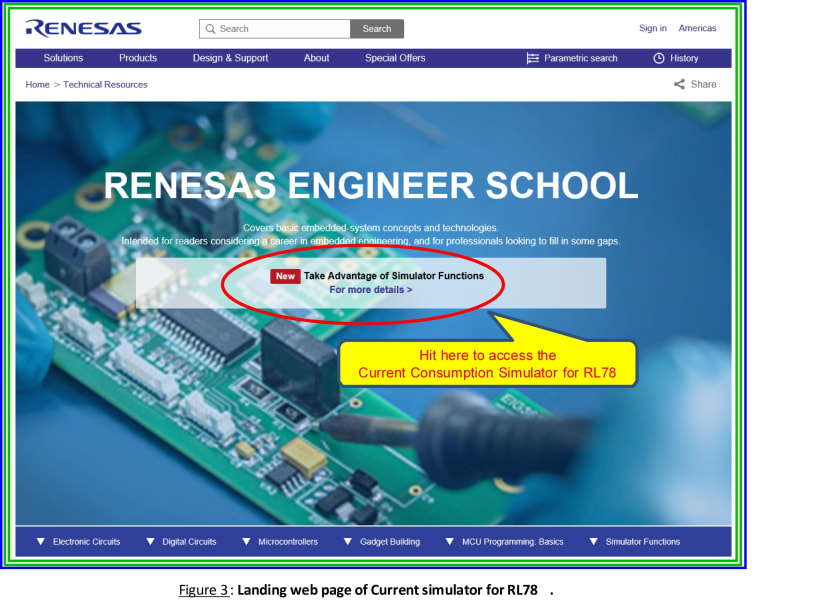Click the History clock icon
This screenshot has width=829, height=616.
(x=659, y=58)
